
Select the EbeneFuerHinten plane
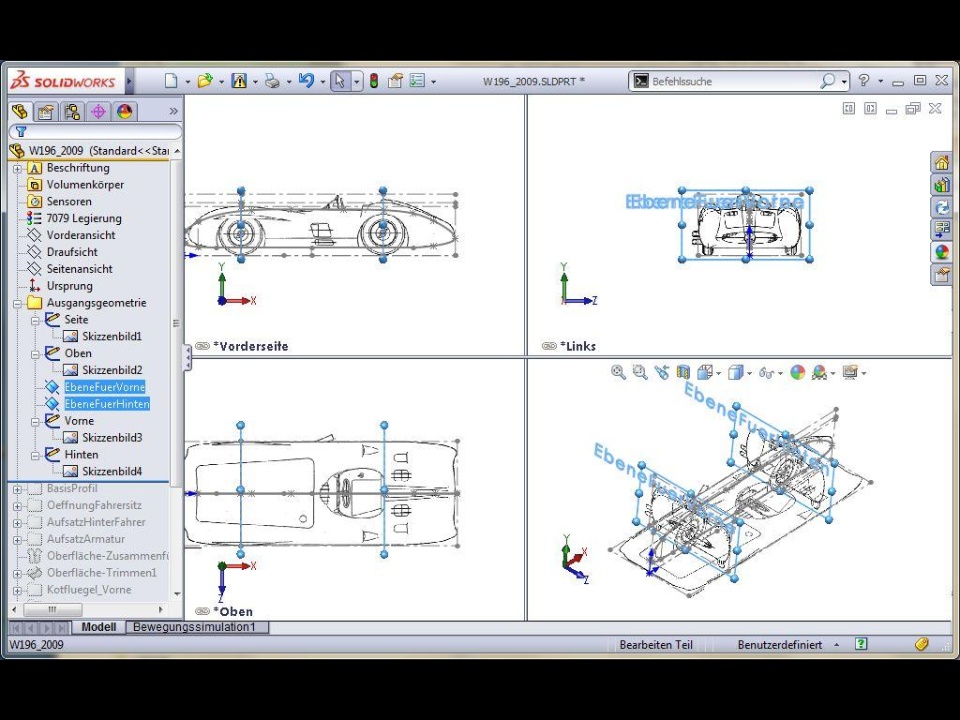107,404
